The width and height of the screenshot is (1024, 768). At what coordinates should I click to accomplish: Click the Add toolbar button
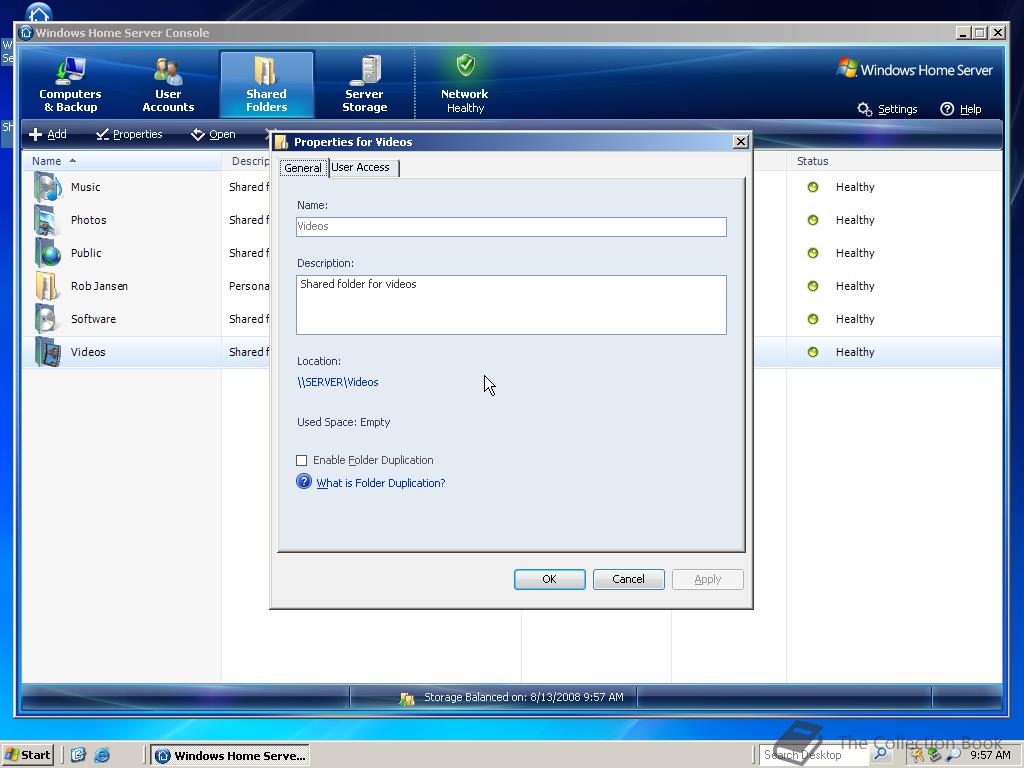click(48, 134)
